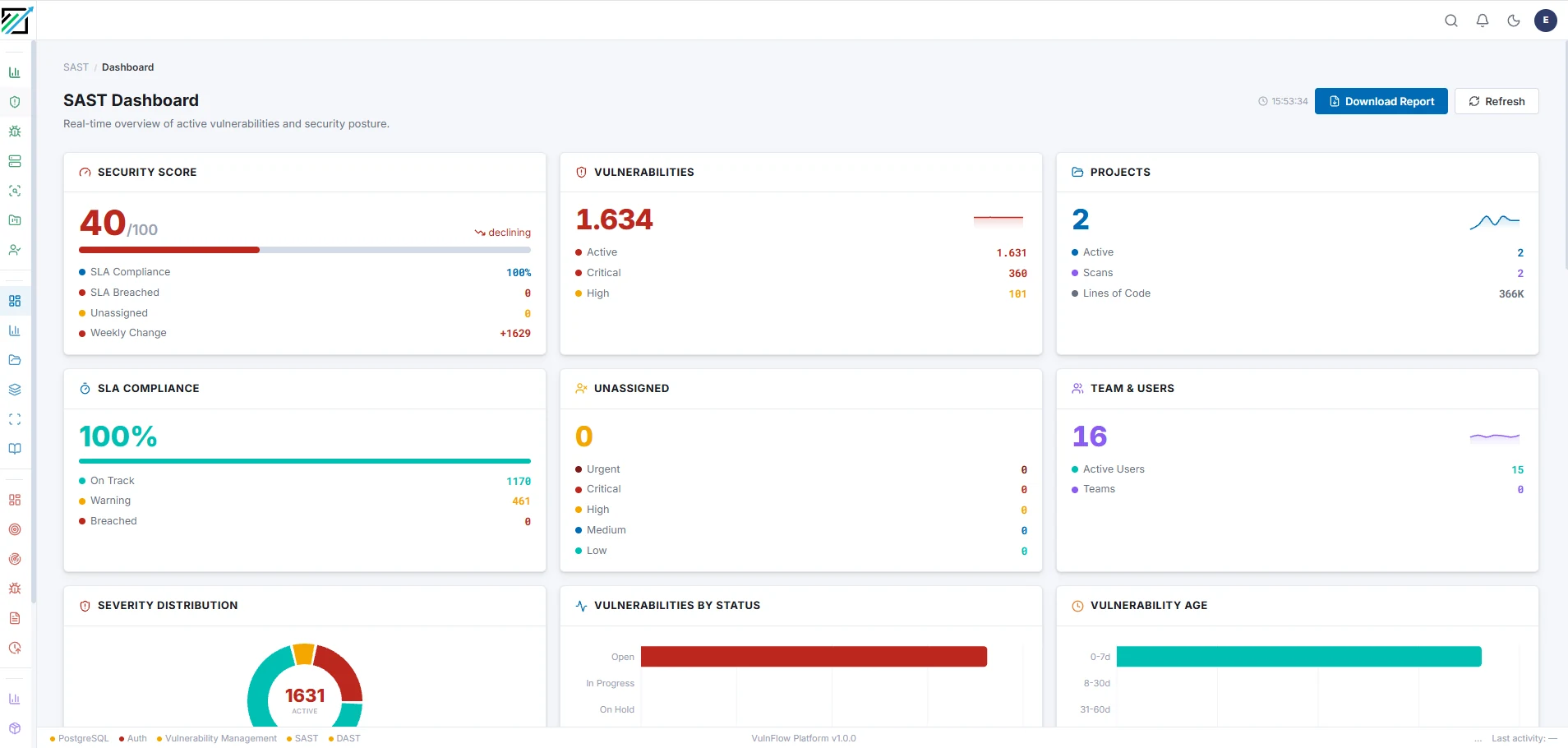Click the Critical 360 row in Vulnerabilities
The height and width of the screenshot is (748, 1568).
click(x=801, y=273)
